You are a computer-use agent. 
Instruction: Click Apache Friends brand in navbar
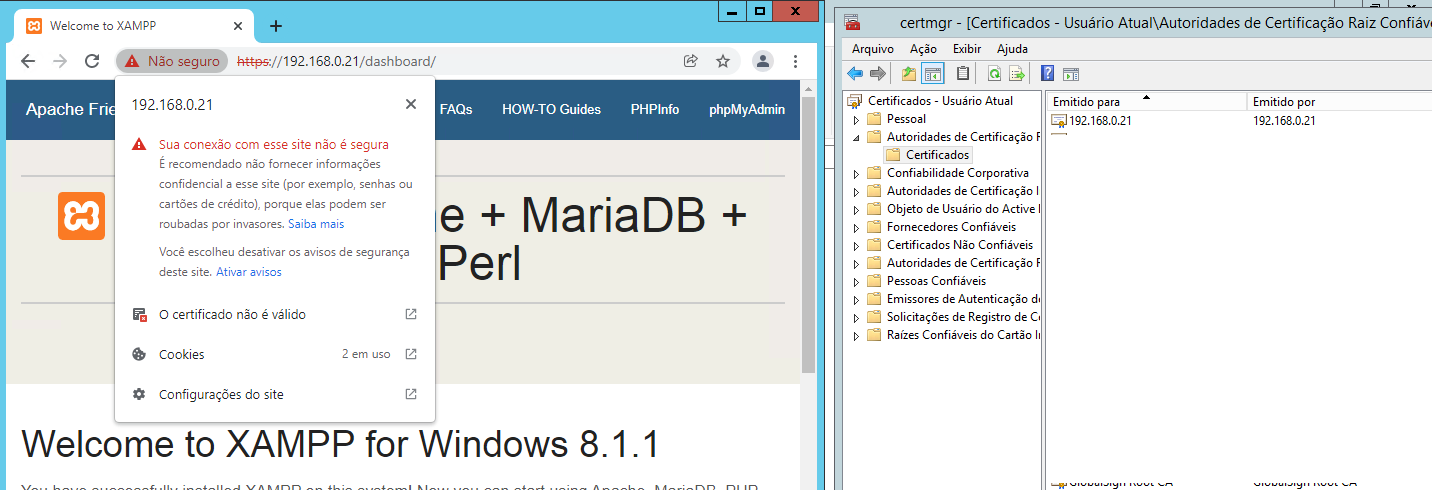[70, 110]
